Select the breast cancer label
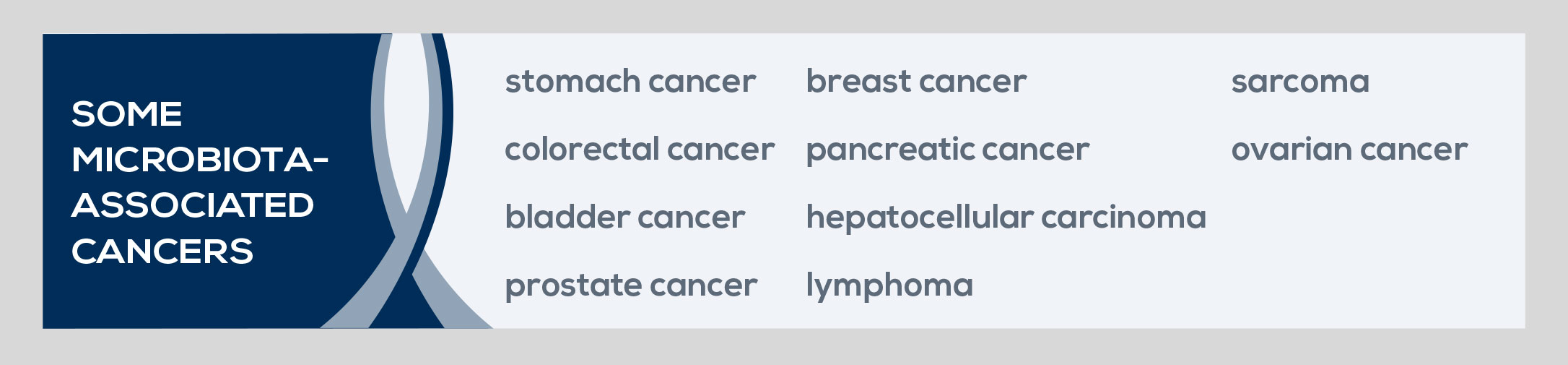The width and height of the screenshot is (1568, 365). click(916, 82)
